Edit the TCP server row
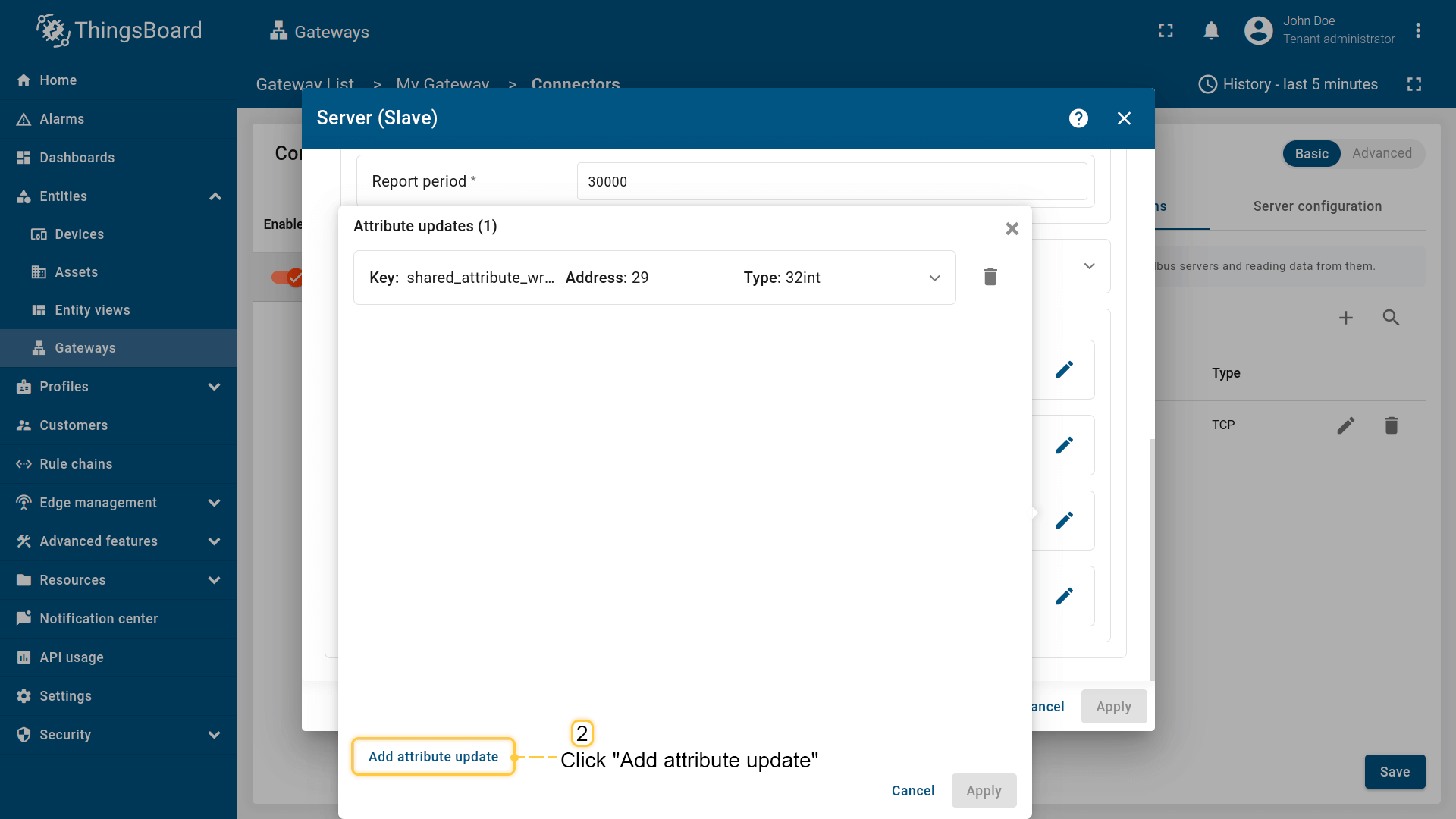 tap(1345, 425)
